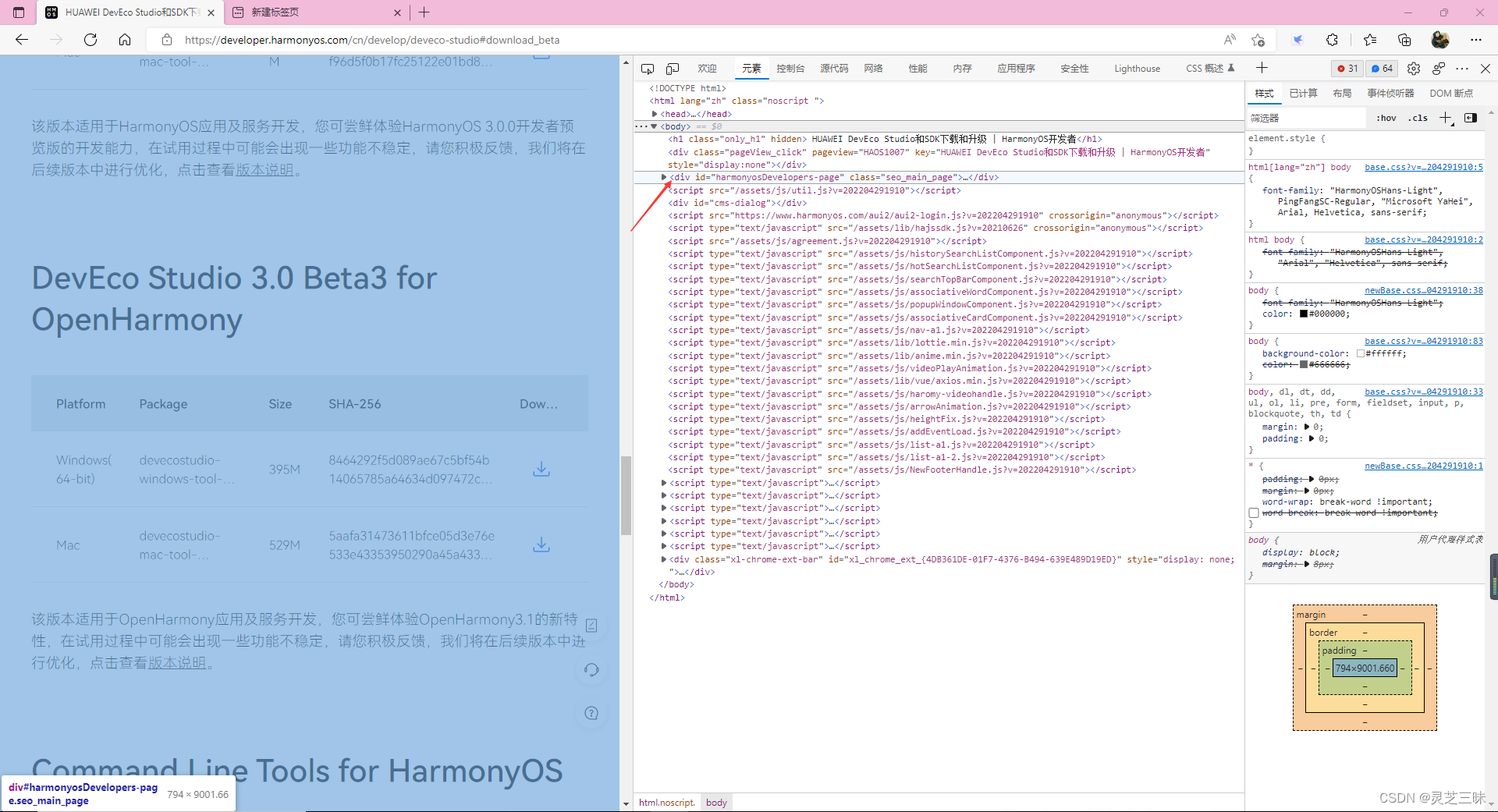Focus the browser address bar URL
The image size is (1498, 812).
(372, 40)
